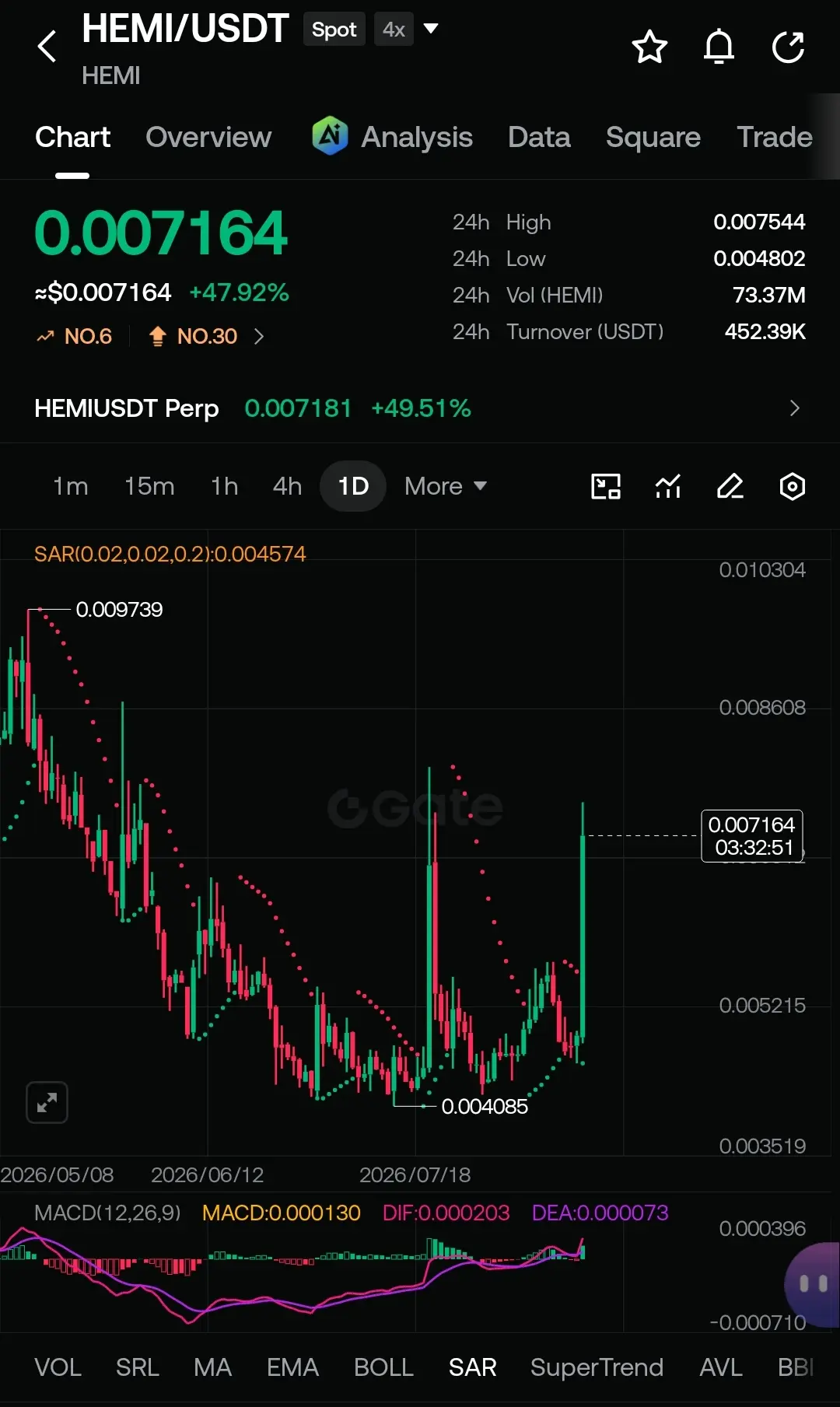Open price alert bell icon
The width and height of the screenshot is (840, 1407).
[x=719, y=47]
